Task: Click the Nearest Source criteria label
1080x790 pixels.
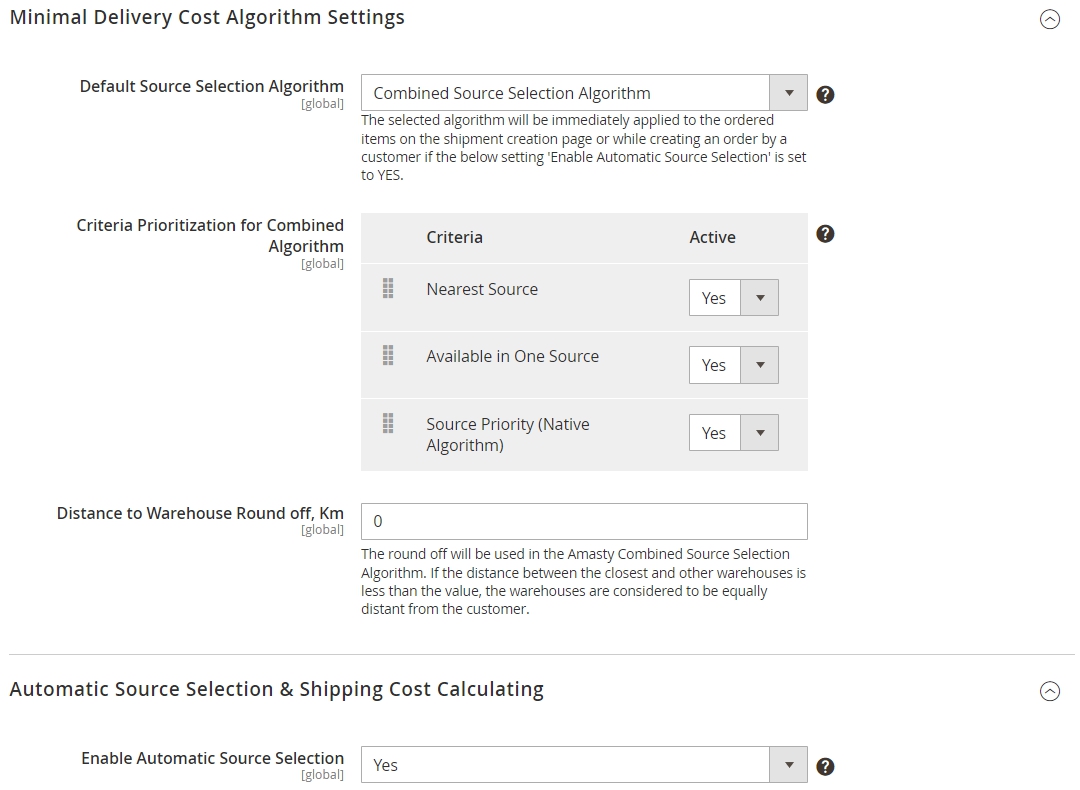Action: tap(482, 289)
